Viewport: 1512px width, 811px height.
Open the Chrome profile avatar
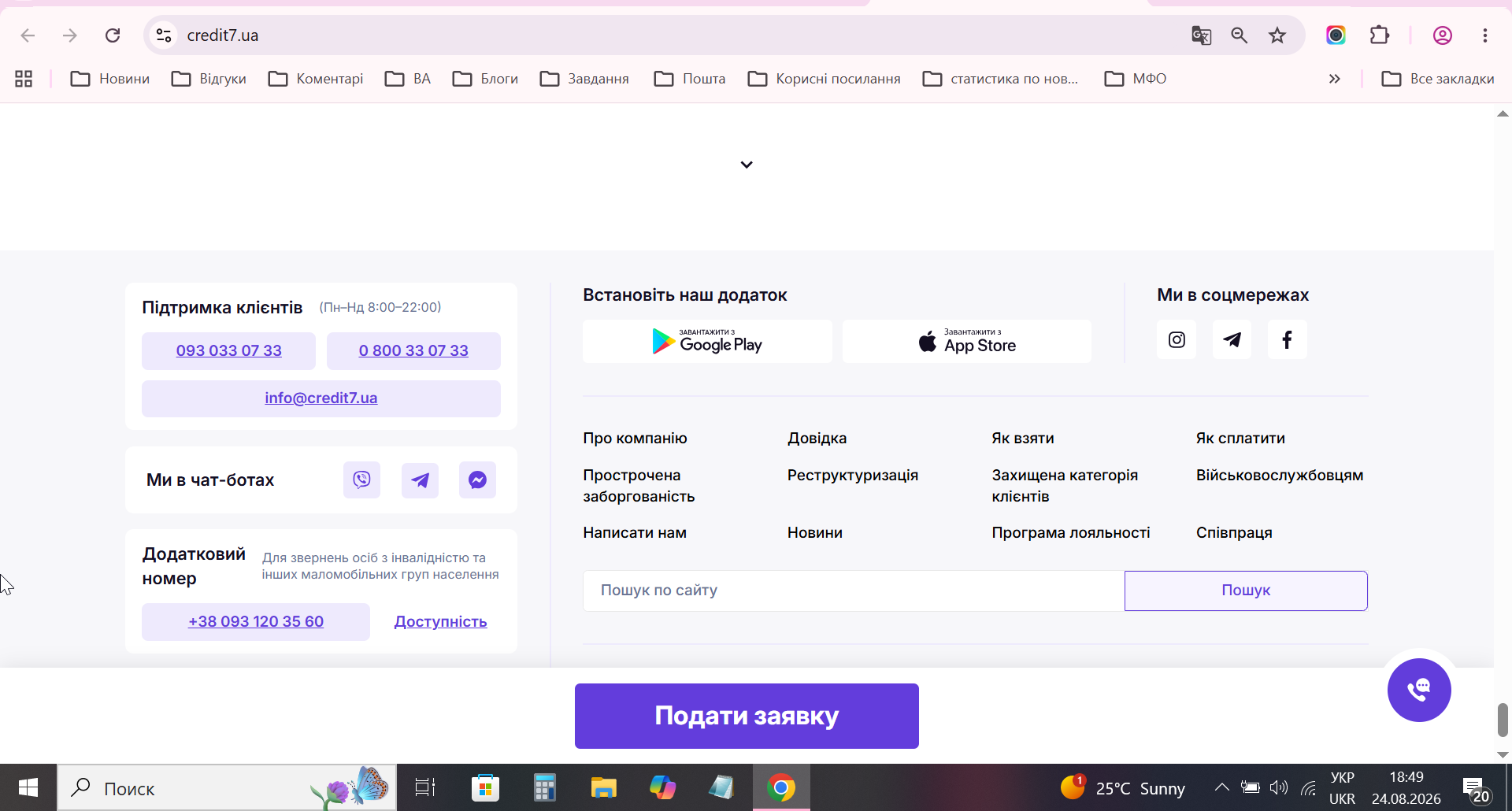point(1442,35)
